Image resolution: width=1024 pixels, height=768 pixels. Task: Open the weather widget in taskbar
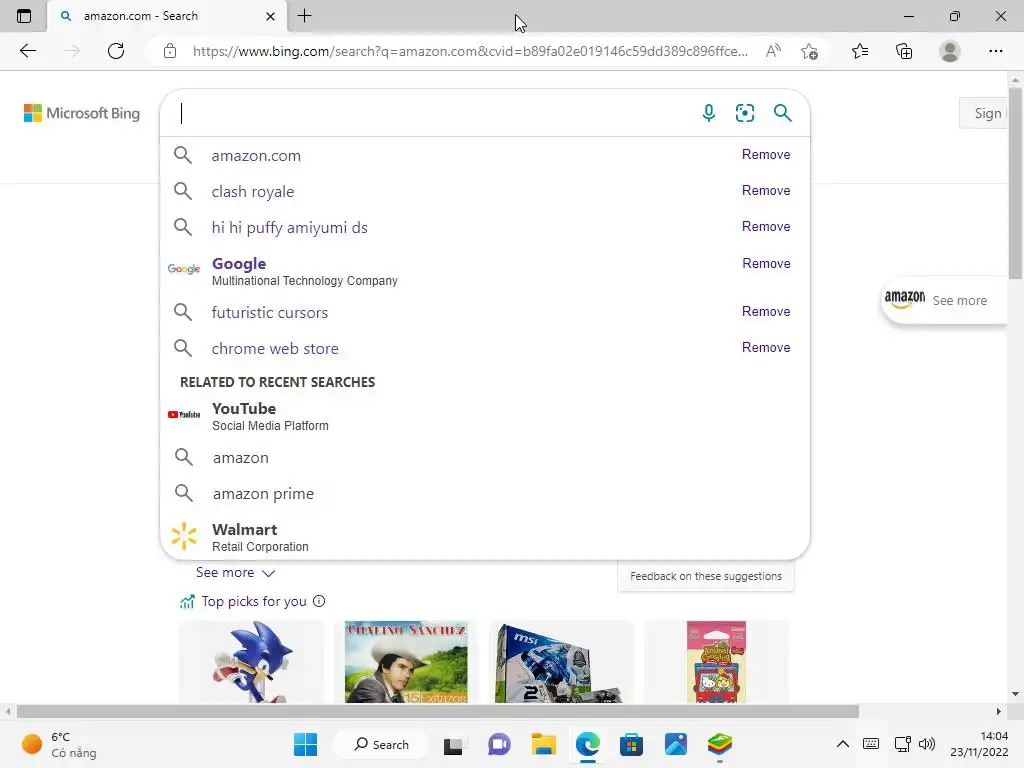pyautogui.click(x=59, y=744)
